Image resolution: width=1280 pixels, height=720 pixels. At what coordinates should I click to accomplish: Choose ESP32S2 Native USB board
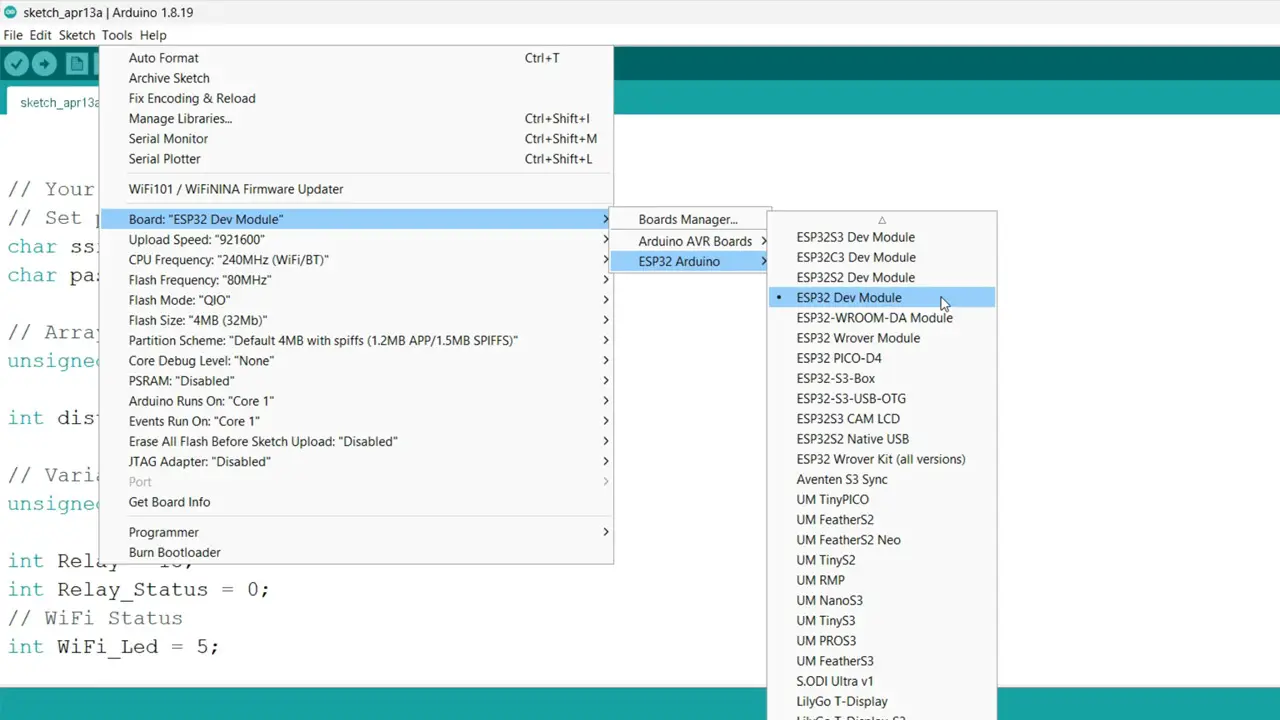click(x=881, y=438)
